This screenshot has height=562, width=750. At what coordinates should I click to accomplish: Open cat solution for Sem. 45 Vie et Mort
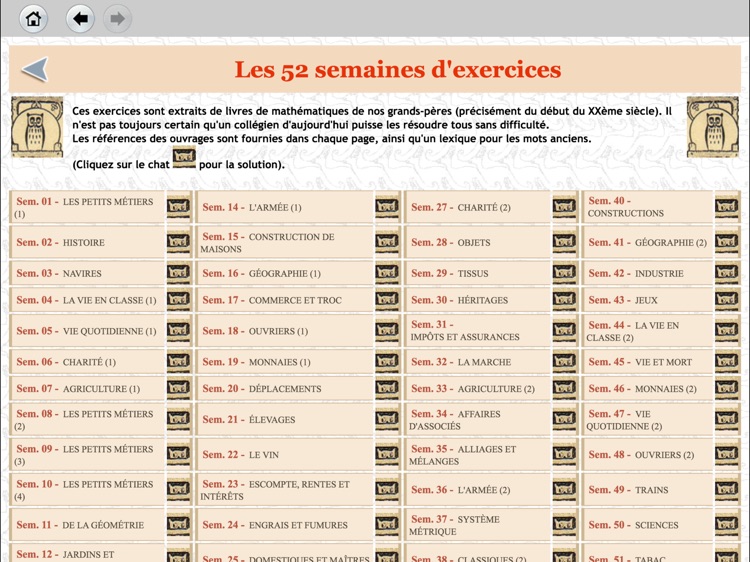(727, 362)
